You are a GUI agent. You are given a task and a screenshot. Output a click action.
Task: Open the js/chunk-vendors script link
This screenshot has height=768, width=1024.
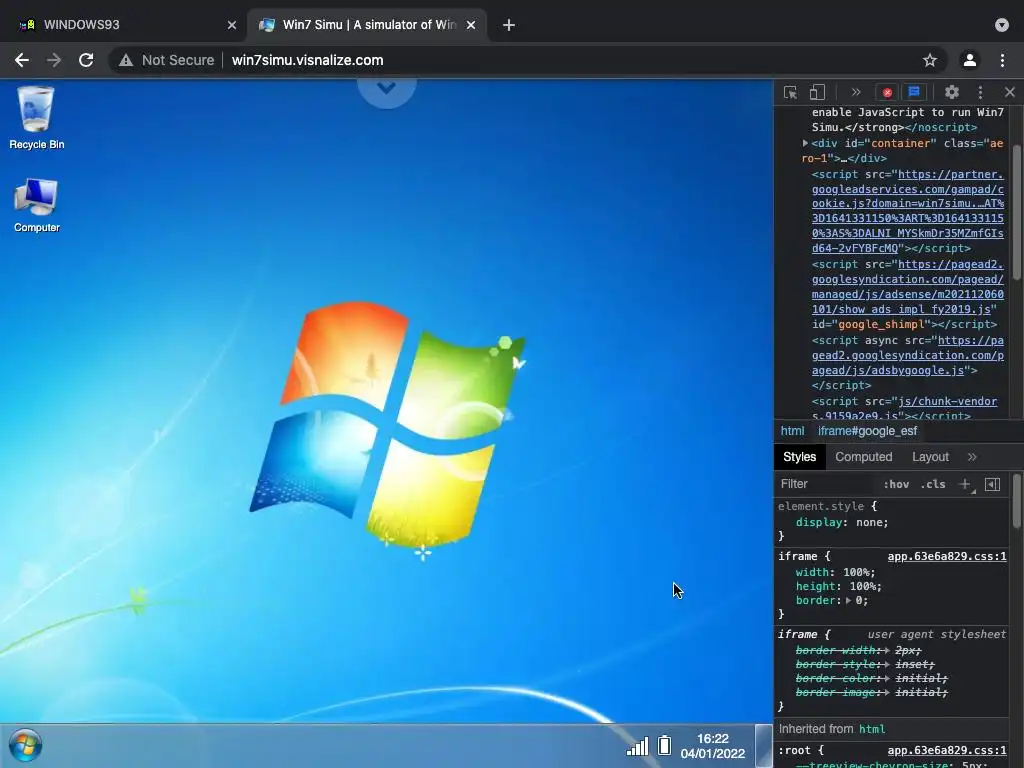[904, 408]
